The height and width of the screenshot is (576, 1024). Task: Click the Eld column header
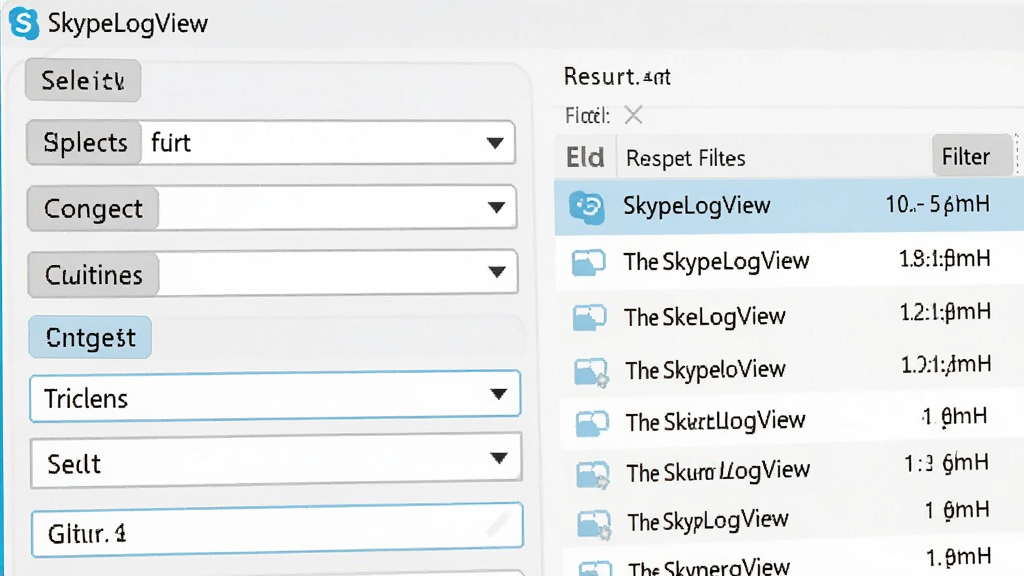[585, 157]
